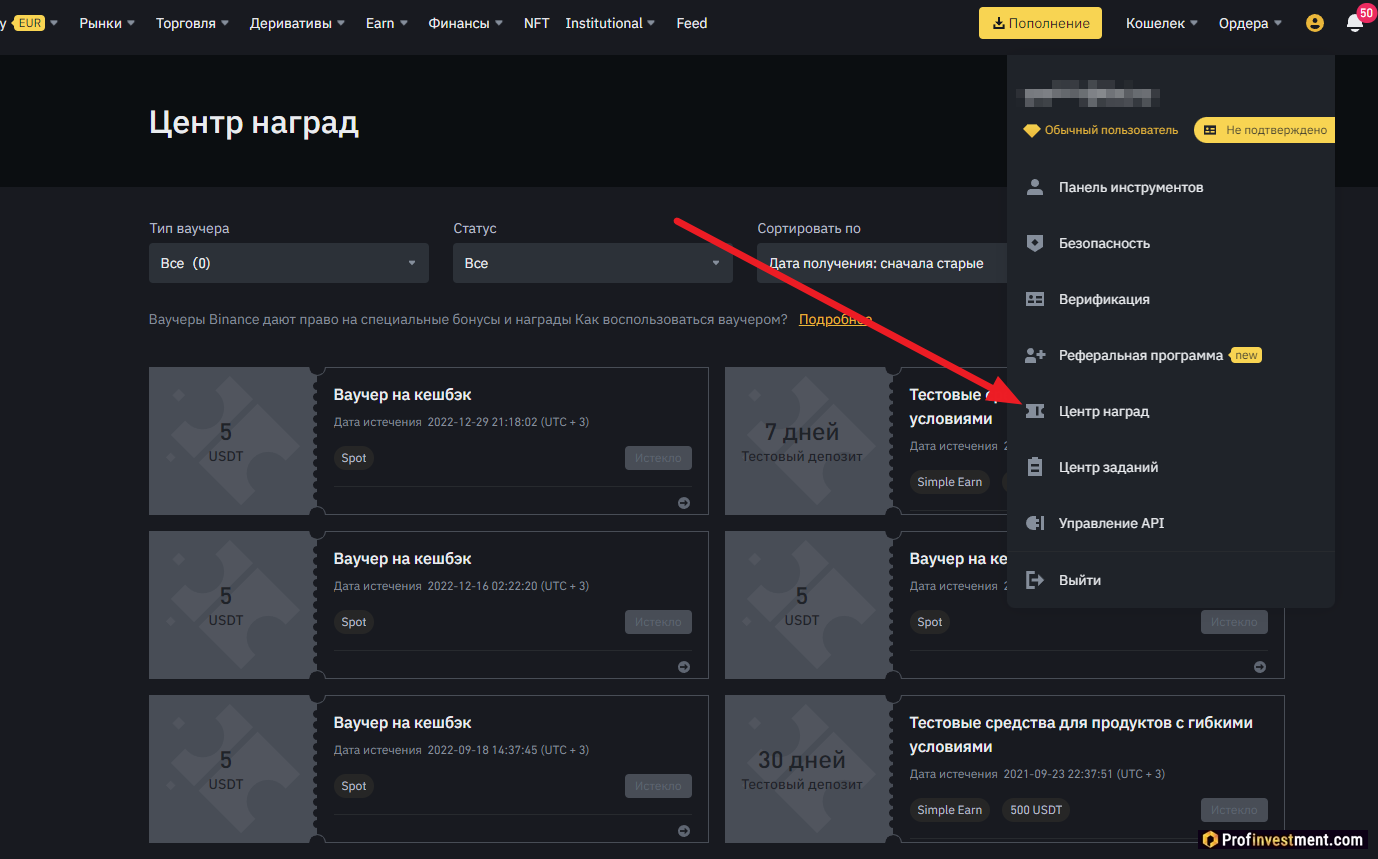Click Истекло on the voucher expiring 2022-09-18
The height and width of the screenshot is (859, 1378).
tap(658, 786)
